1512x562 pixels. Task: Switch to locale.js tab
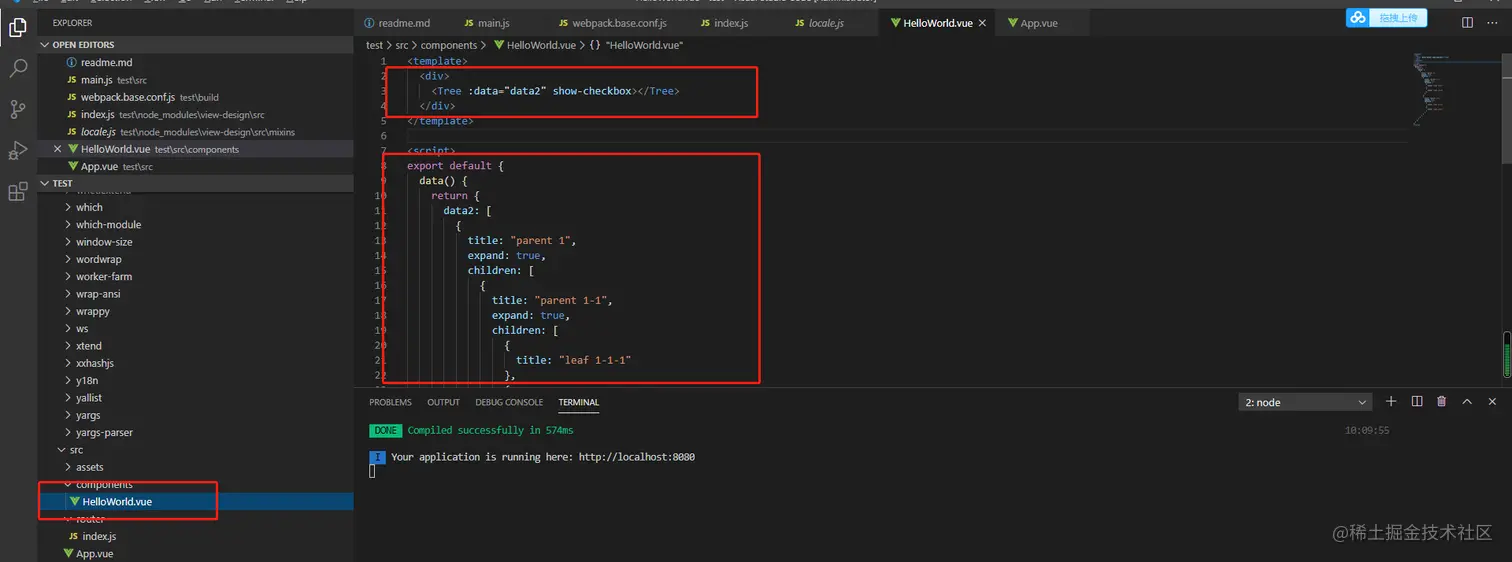click(x=826, y=23)
